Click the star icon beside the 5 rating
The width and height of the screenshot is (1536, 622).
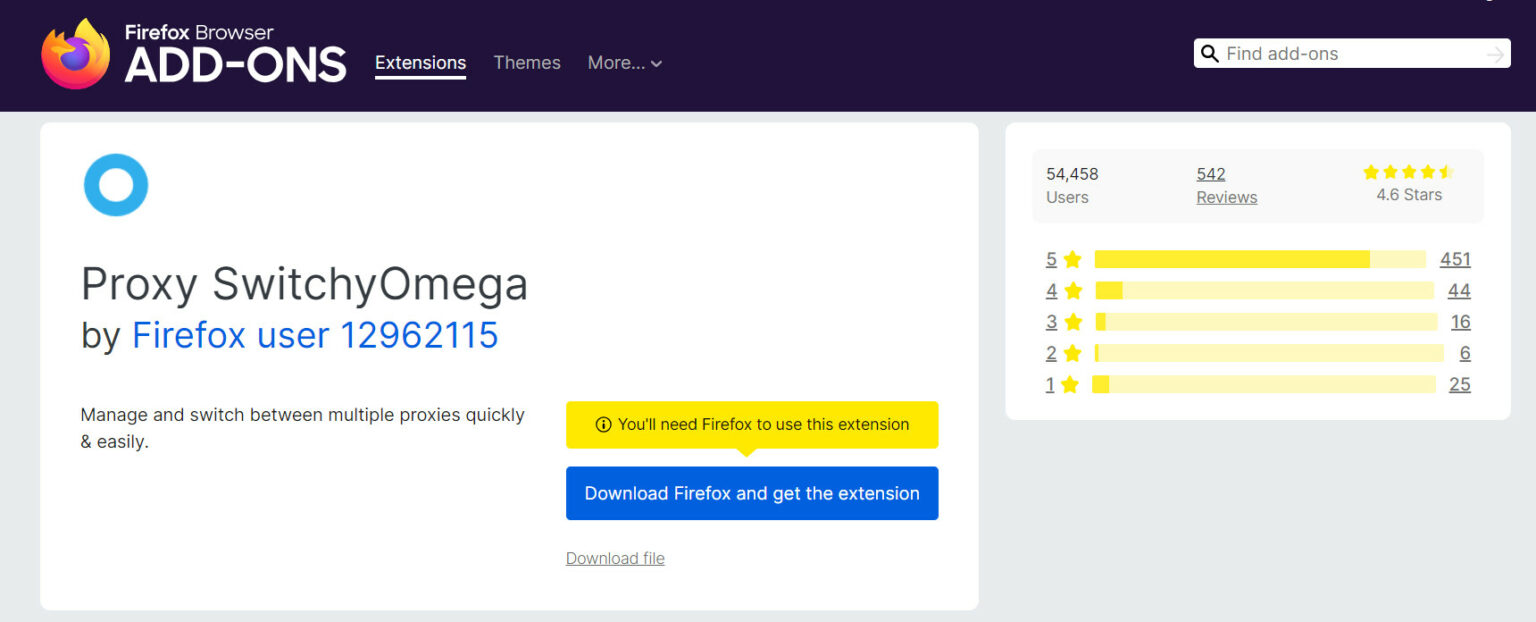1073,259
